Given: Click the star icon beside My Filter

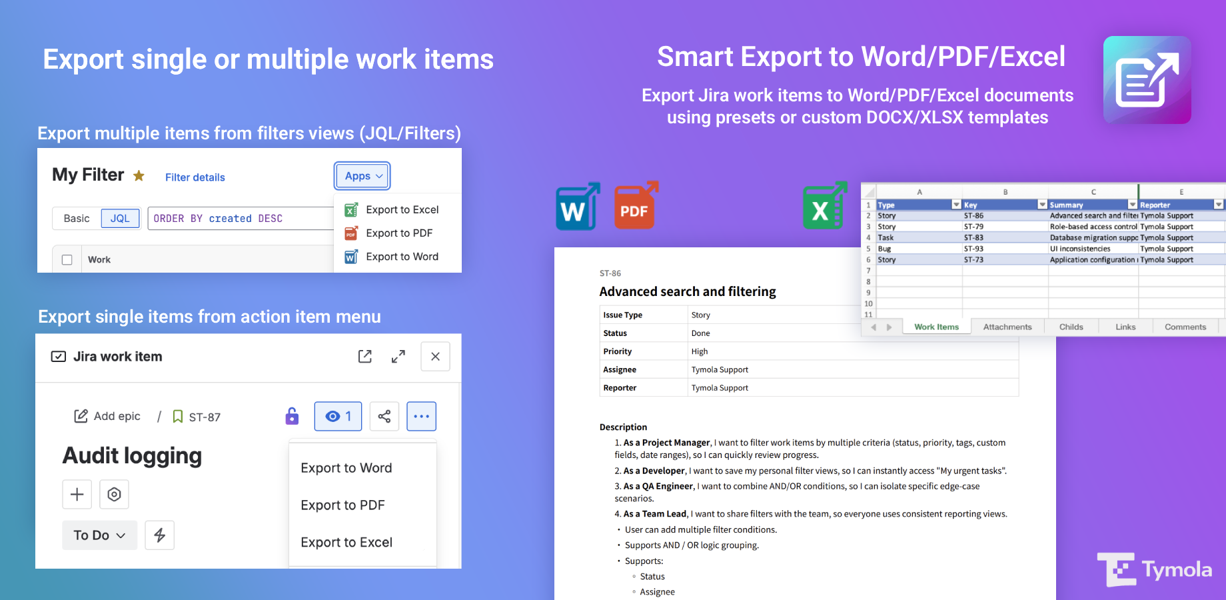Looking at the screenshot, I should 139,176.
